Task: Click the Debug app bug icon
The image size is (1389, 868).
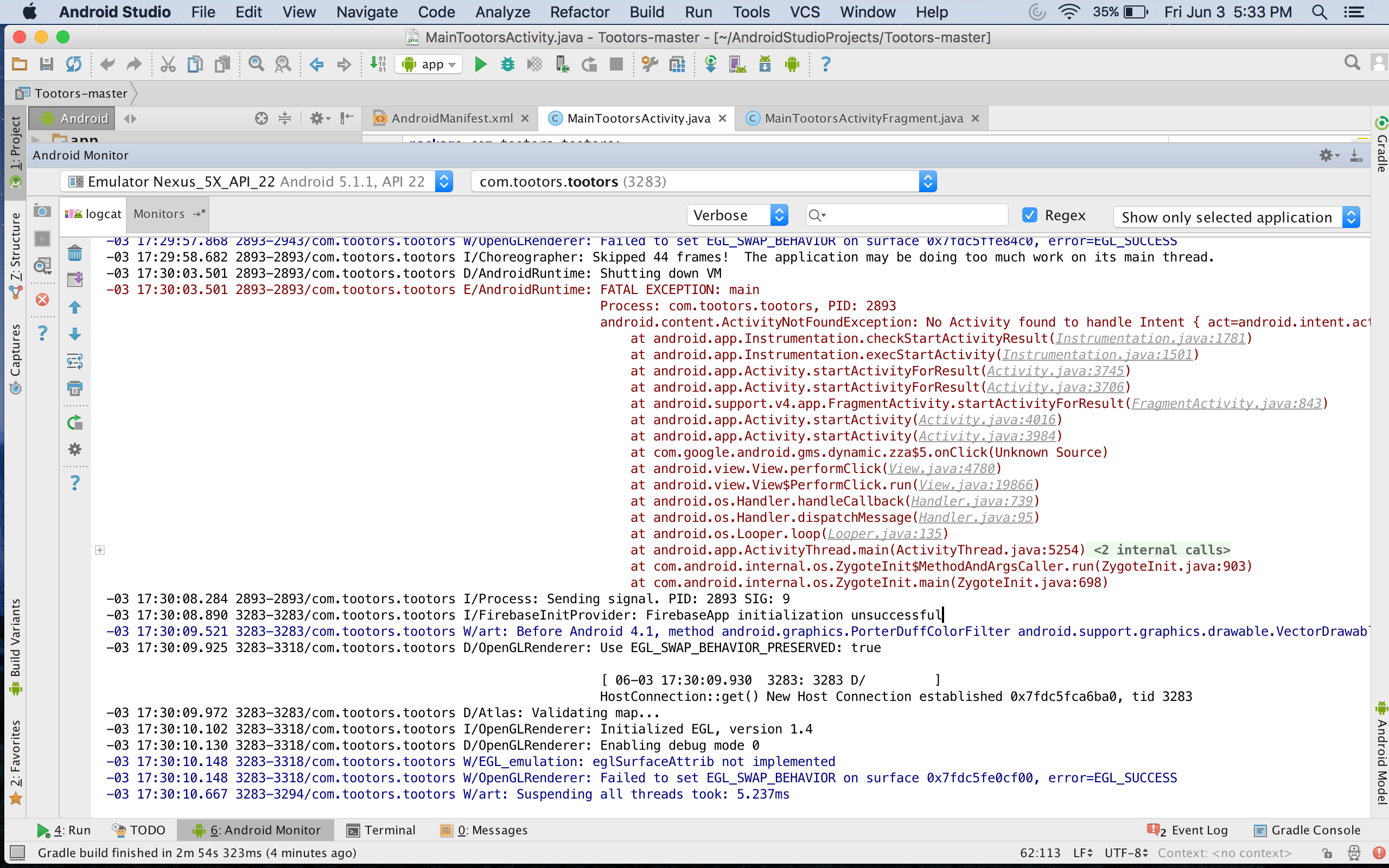Action: click(x=507, y=65)
